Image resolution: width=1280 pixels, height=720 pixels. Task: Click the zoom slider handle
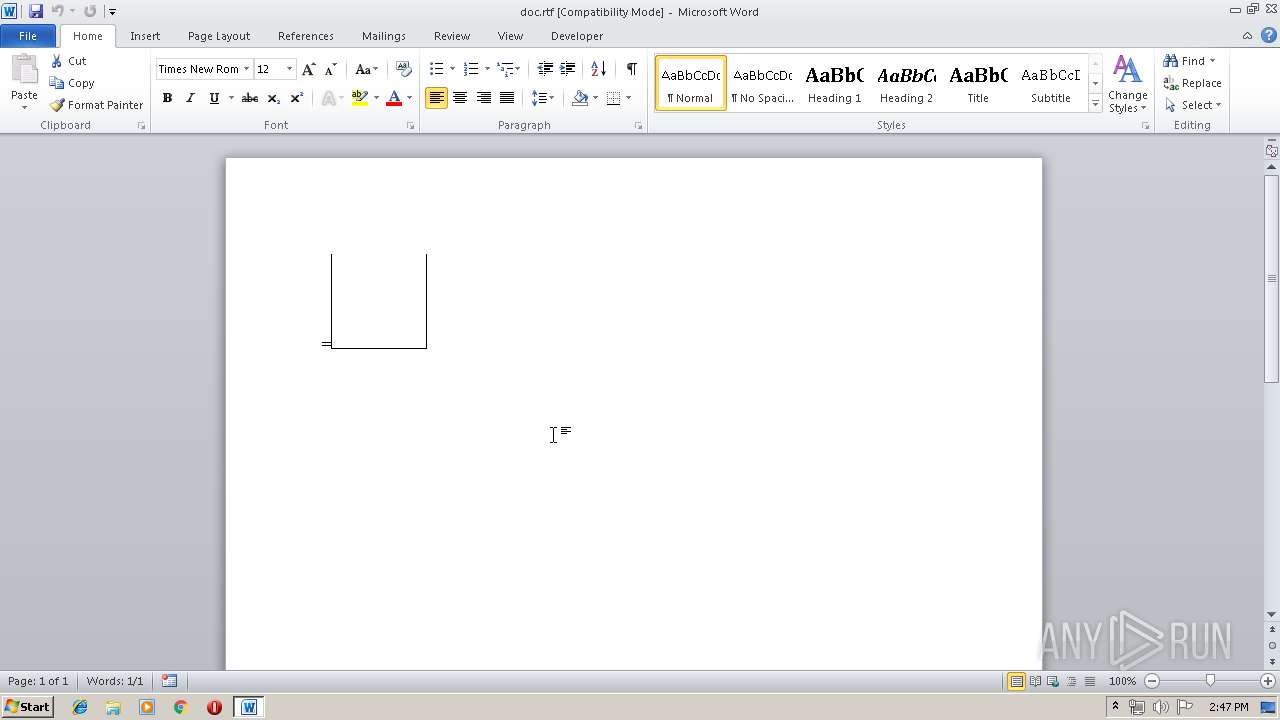(1210, 681)
